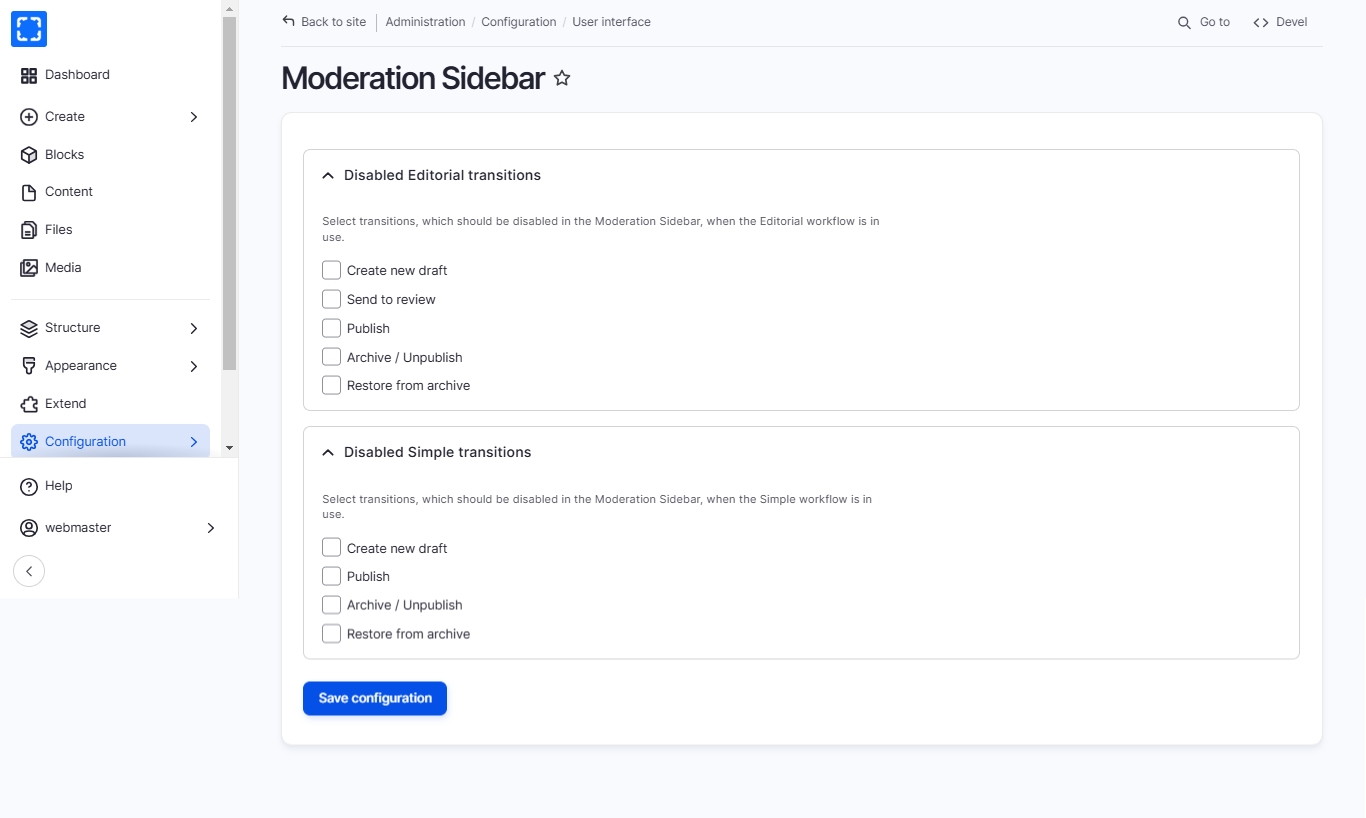
Task: Tick Simple workflow Publish checkbox
Action: 332,576
